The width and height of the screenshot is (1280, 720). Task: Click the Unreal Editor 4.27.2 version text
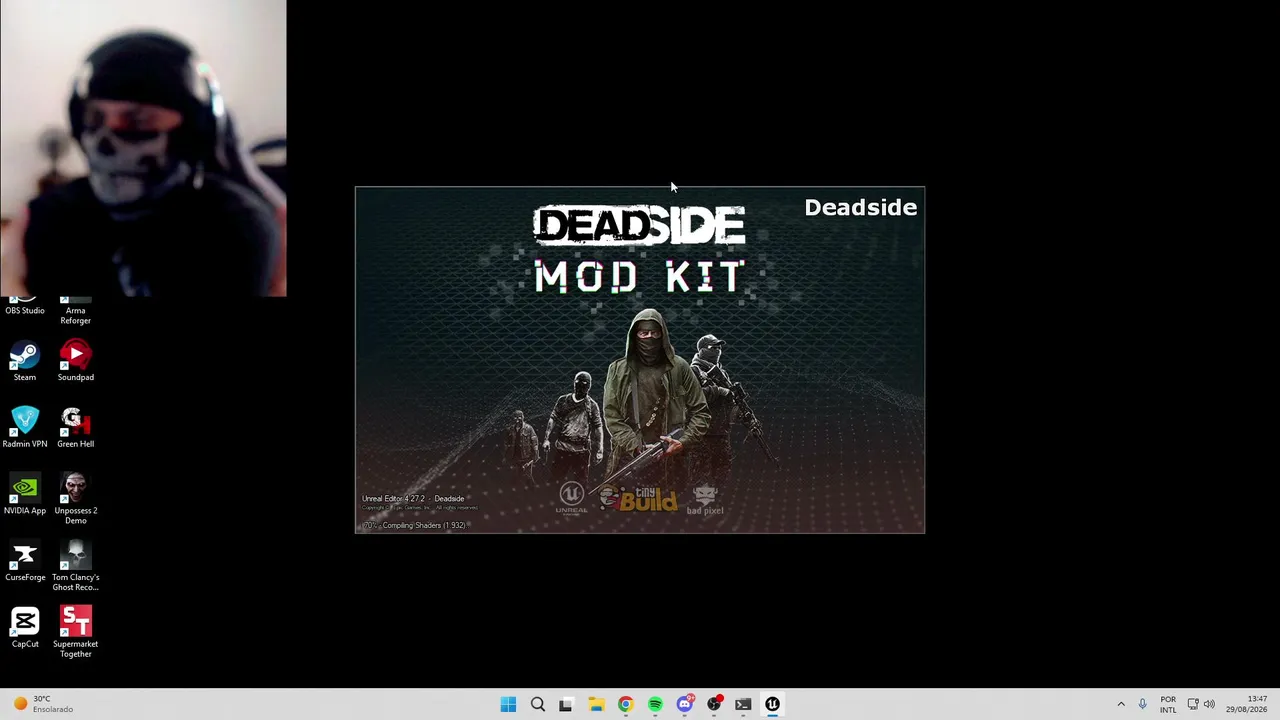pyautogui.click(x=413, y=498)
